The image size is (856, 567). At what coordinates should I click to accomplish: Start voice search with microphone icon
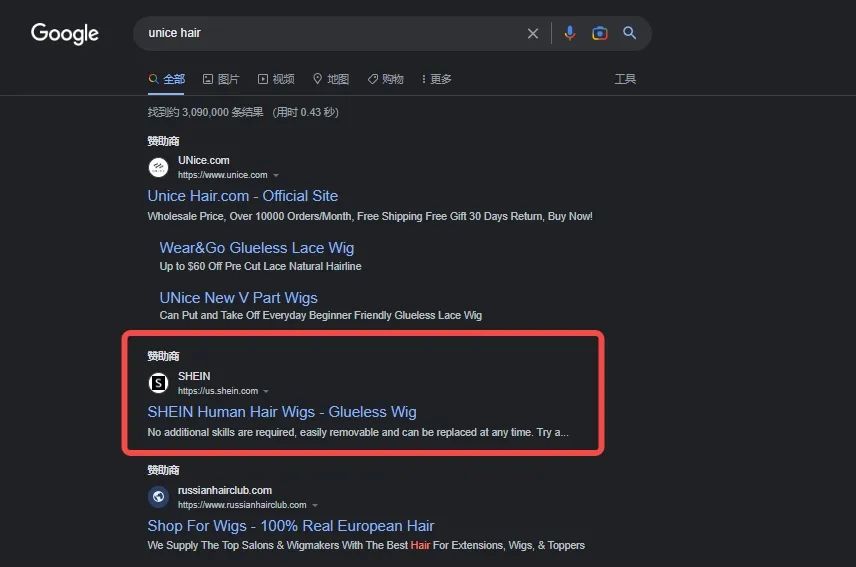[x=569, y=33]
